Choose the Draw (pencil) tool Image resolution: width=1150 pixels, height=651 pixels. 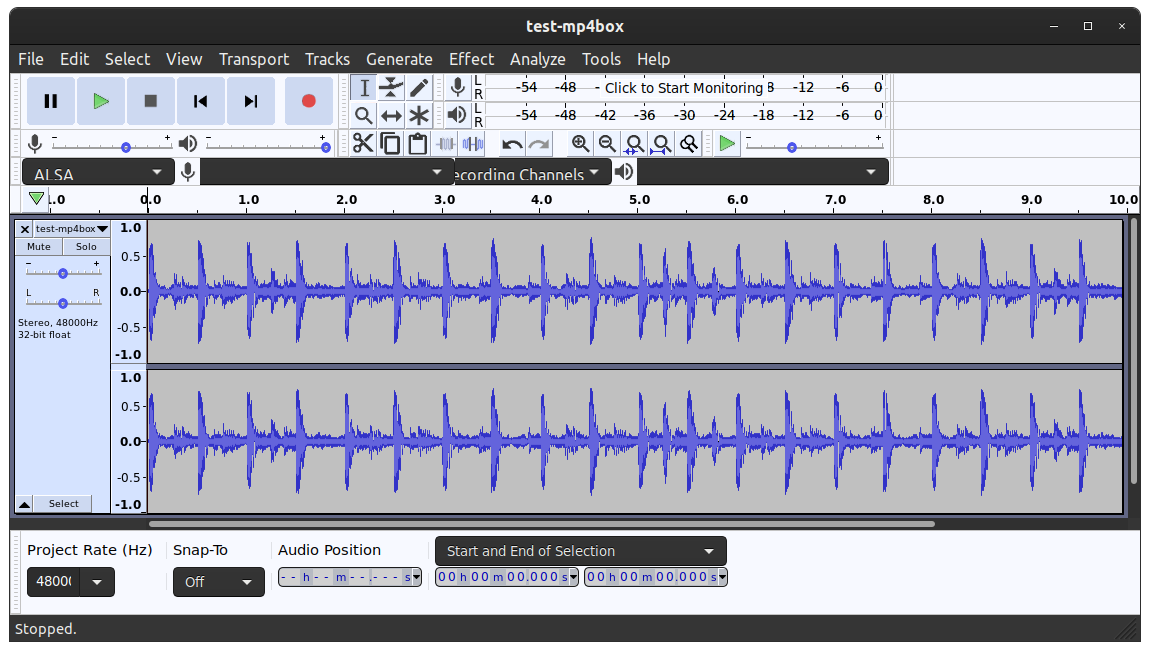419,88
